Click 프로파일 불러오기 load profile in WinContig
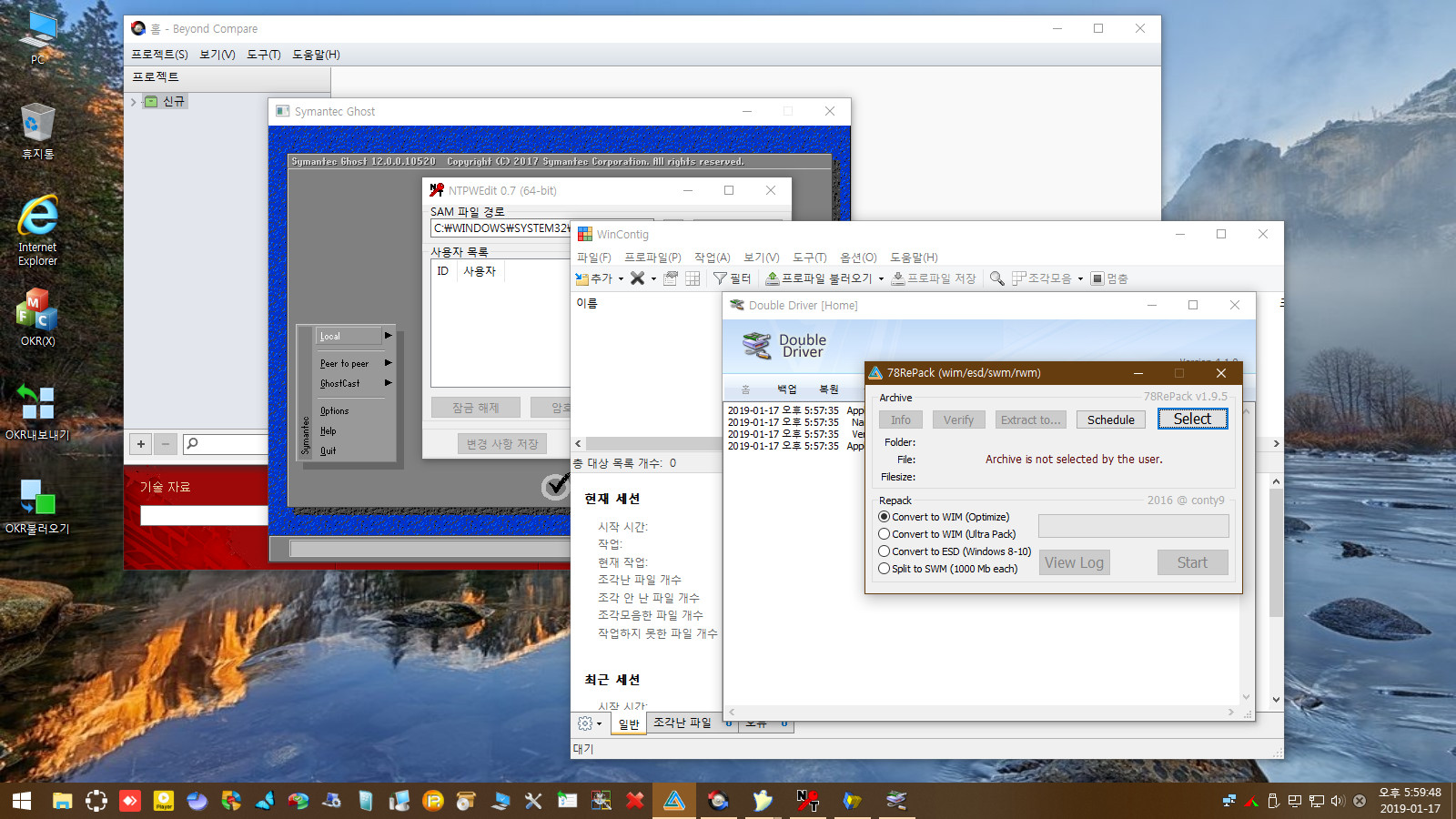 tap(818, 278)
